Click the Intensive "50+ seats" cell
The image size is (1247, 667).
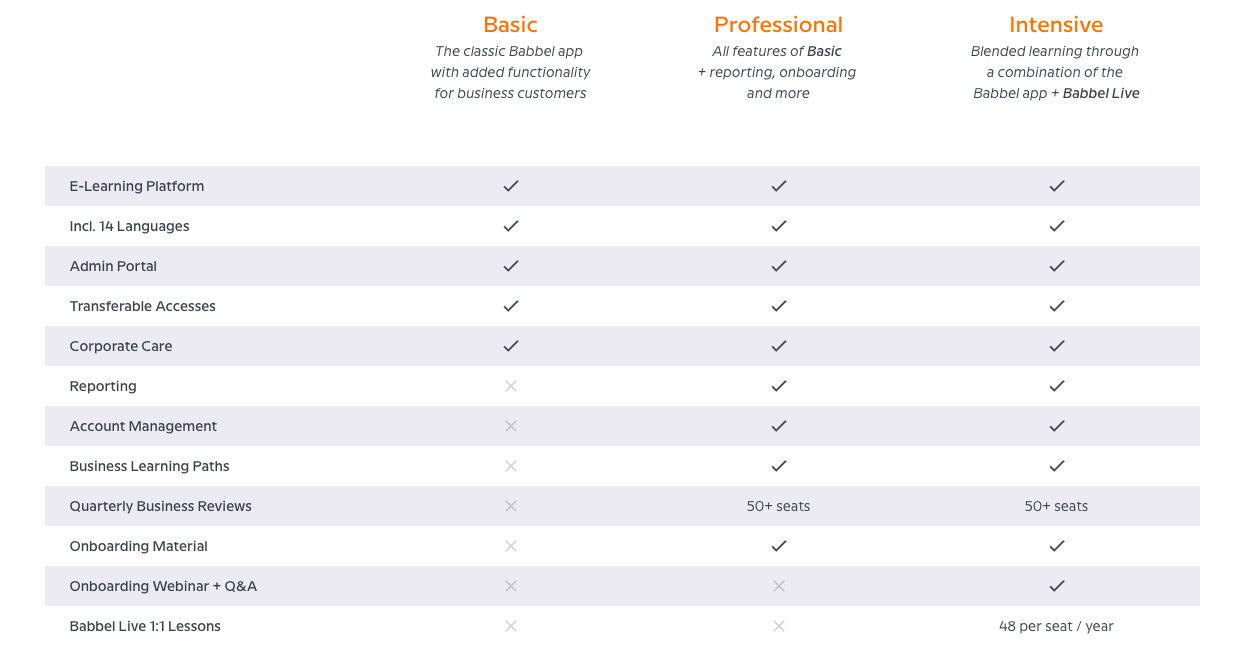(1056, 506)
